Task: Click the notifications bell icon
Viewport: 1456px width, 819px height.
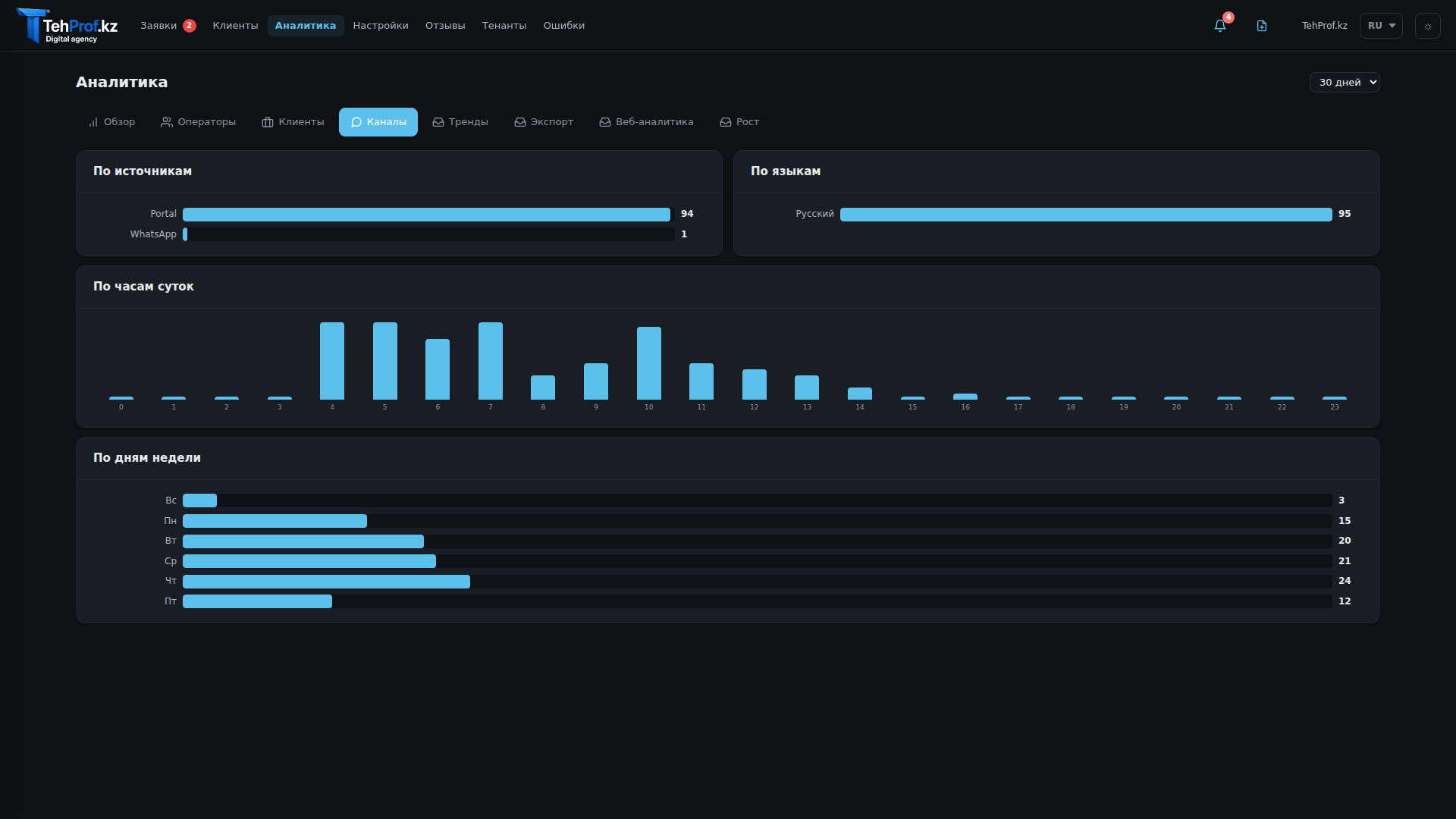Action: (x=1219, y=26)
